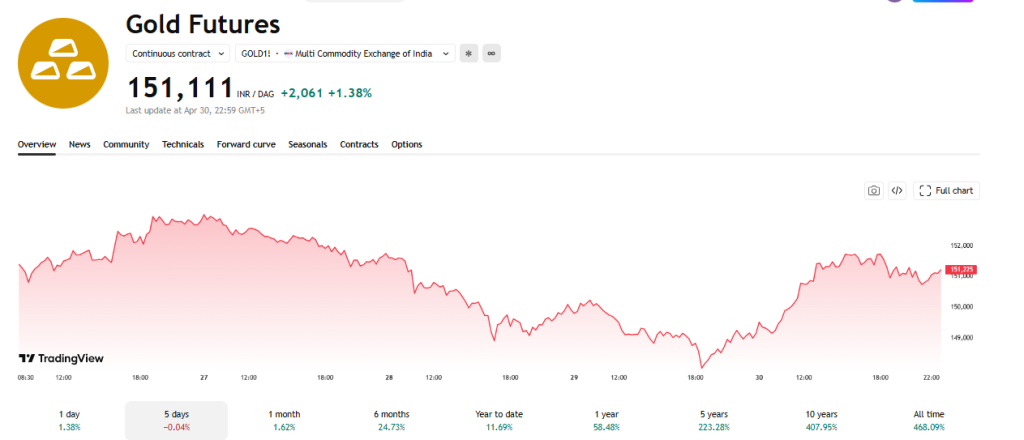This screenshot has height=440, width=1024.
Task: Click the 08:30 time axis label
Action: (26, 377)
